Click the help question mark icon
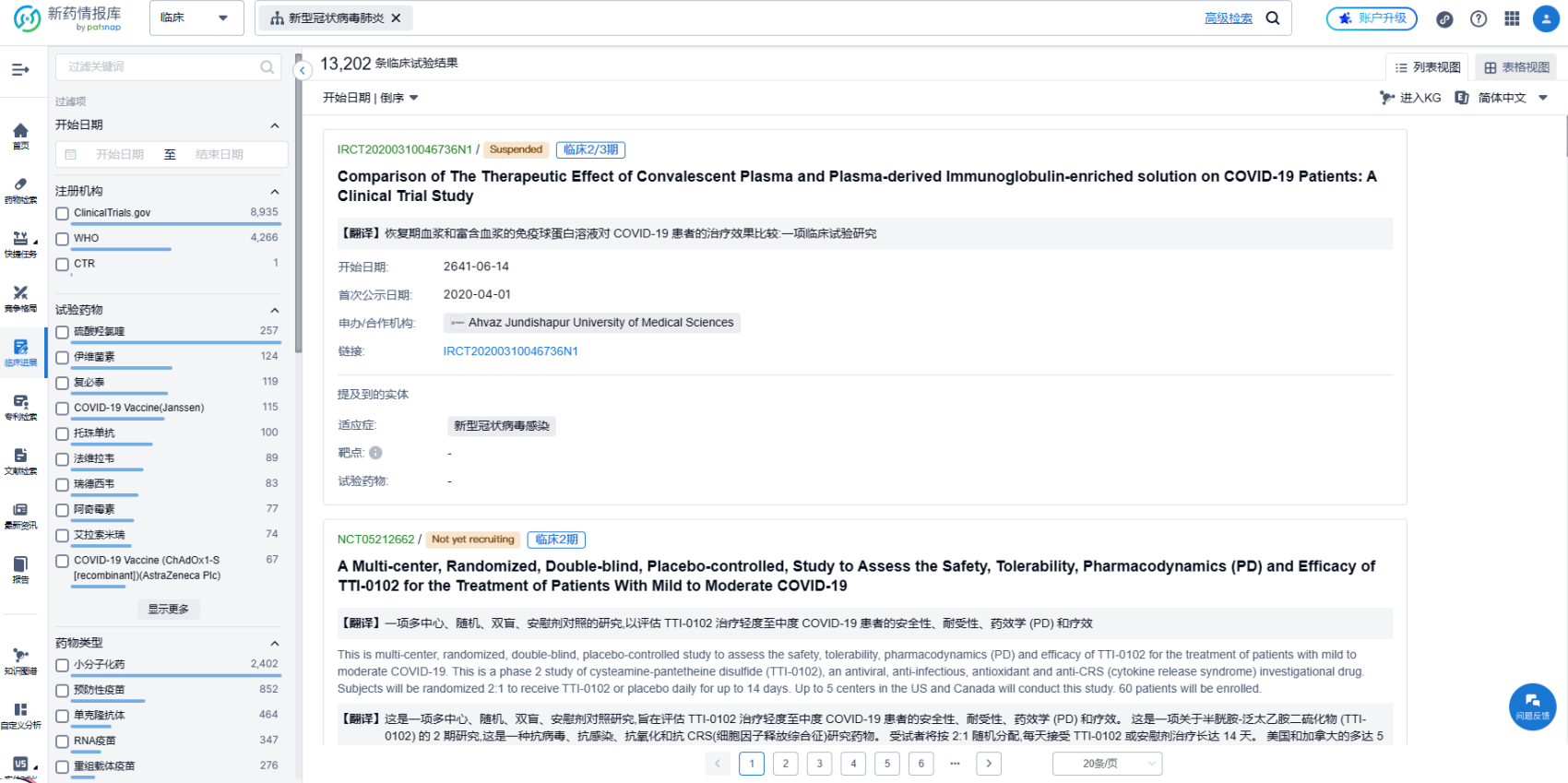Image resolution: width=1568 pixels, height=783 pixels. 1479,18
